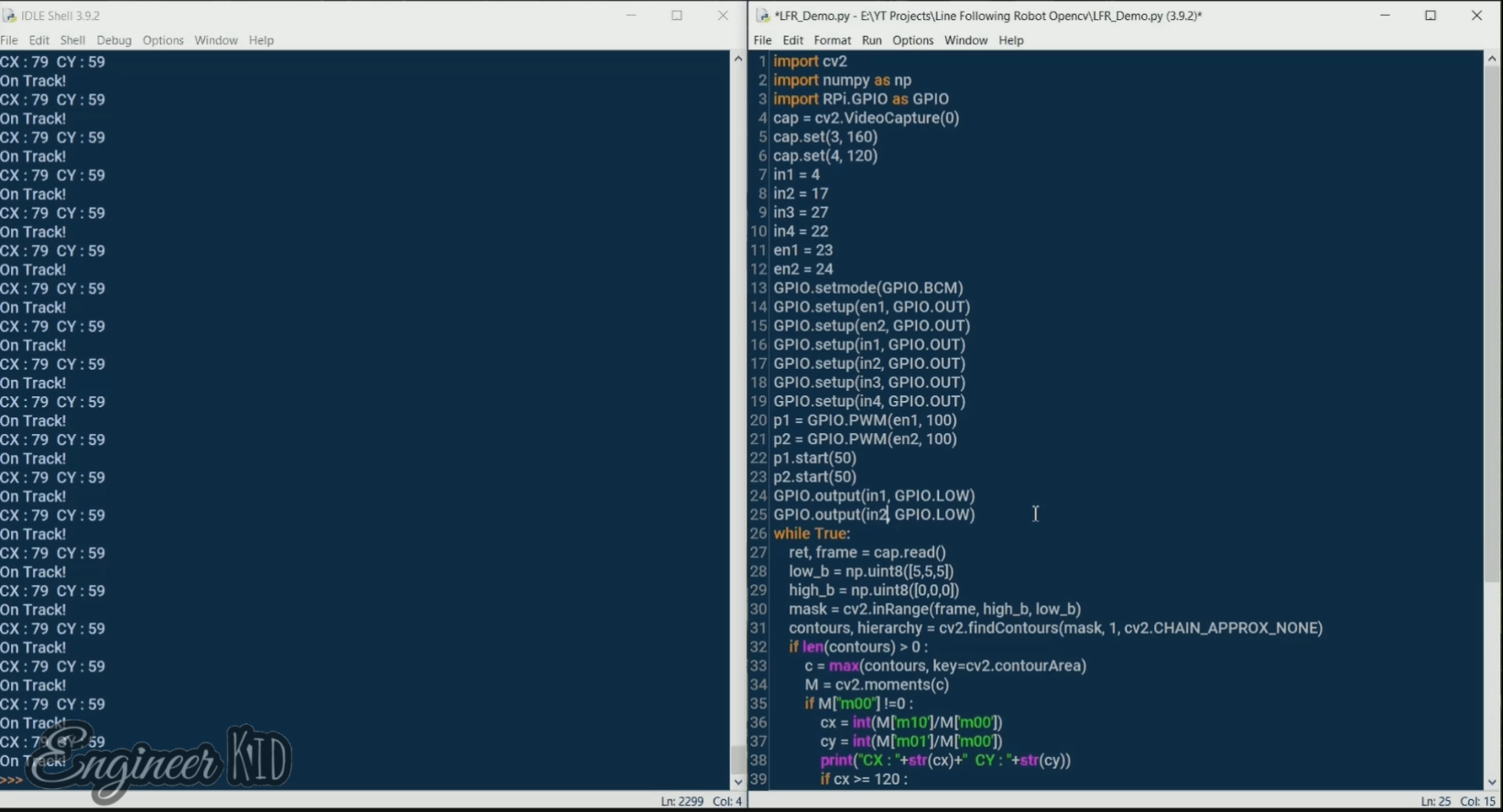Click code line 'in4 = 22'
This screenshot has width=1503, height=812.
(x=801, y=232)
